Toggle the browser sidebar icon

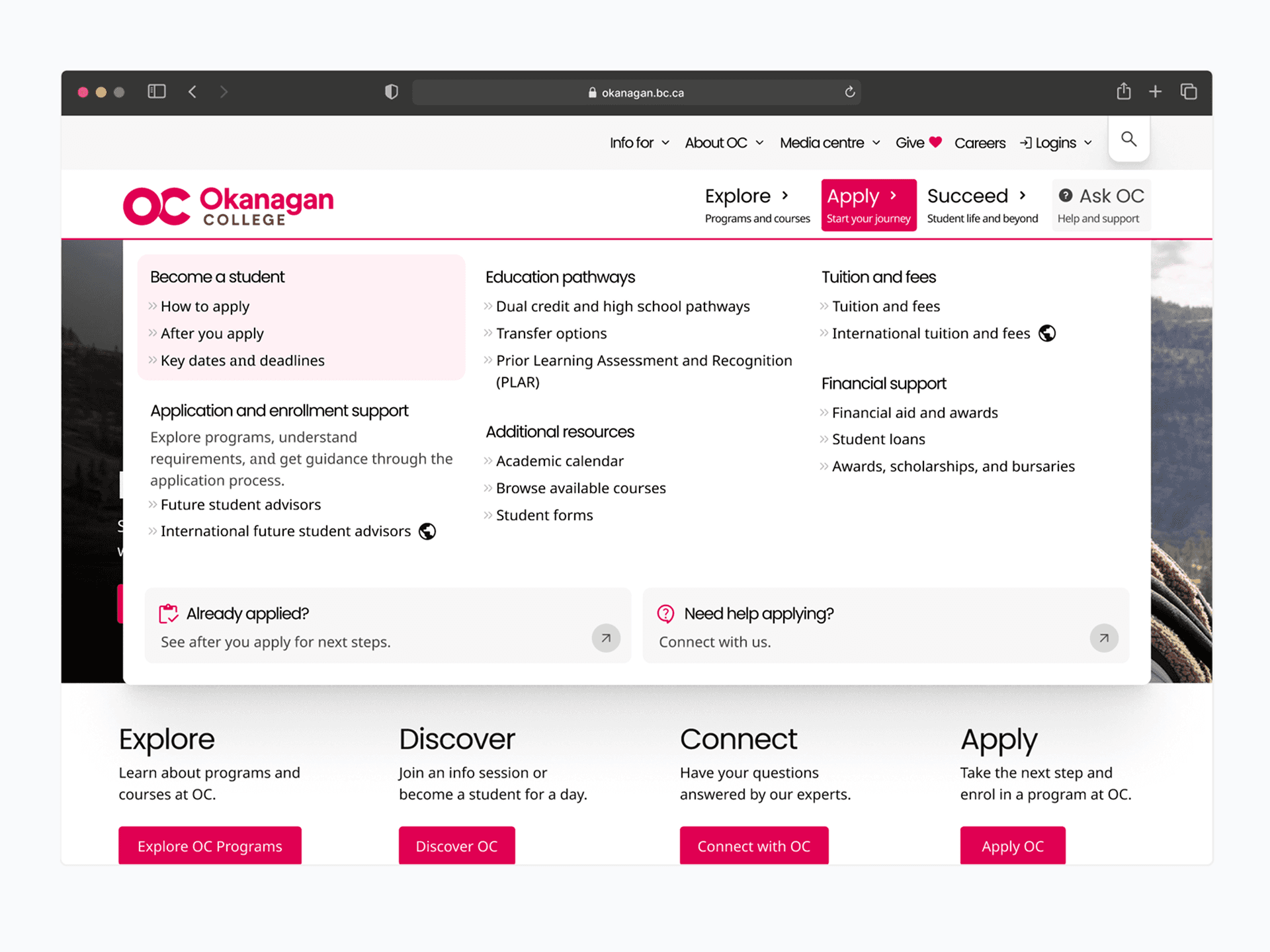tap(157, 91)
